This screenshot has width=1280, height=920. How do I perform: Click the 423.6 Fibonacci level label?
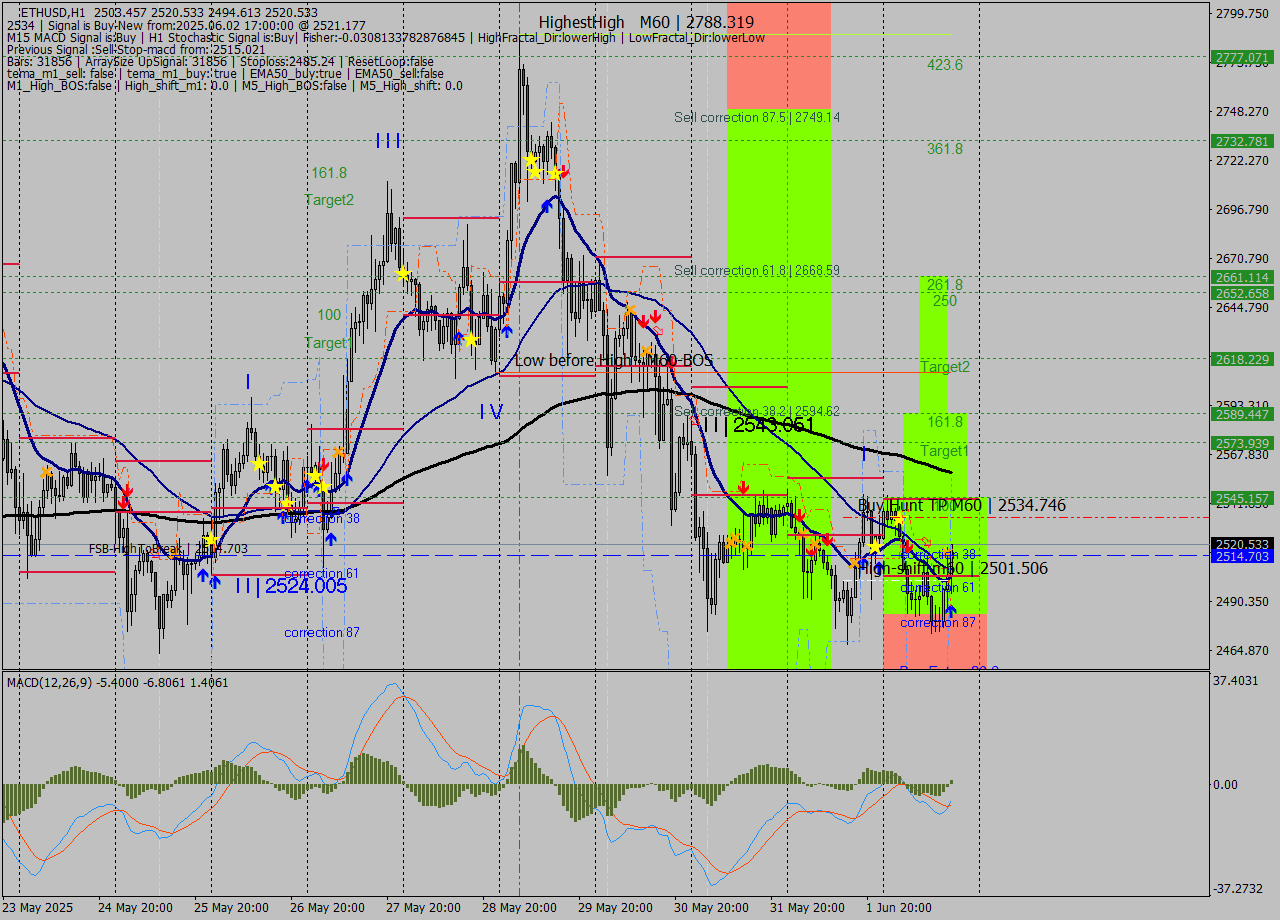(x=944, y=65)
